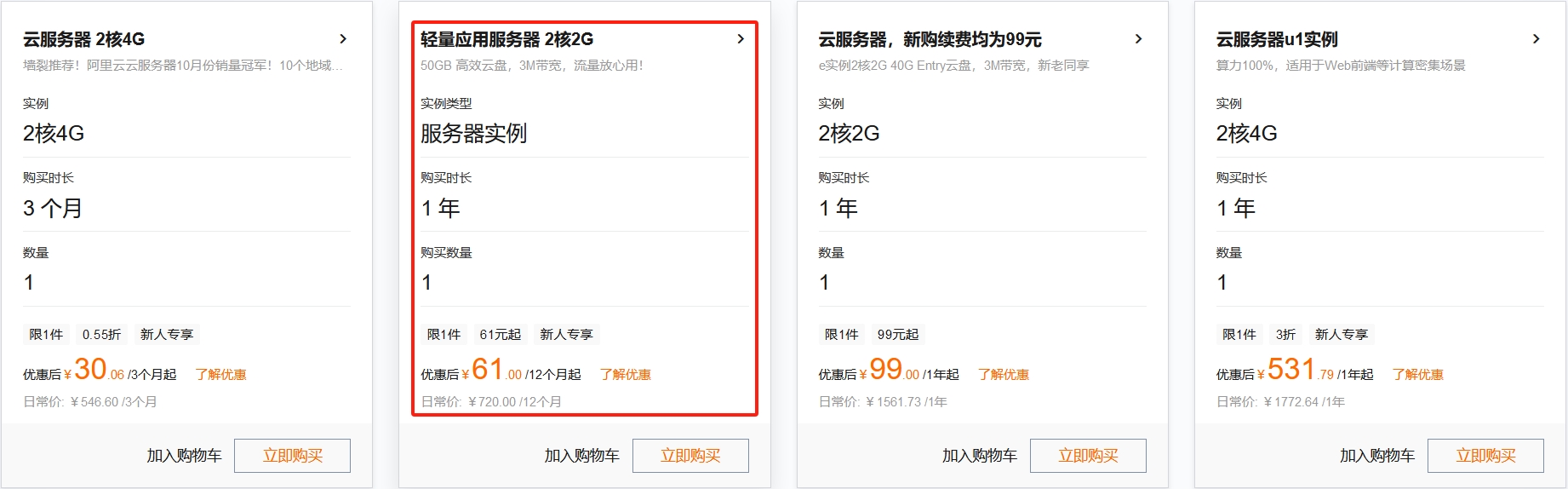The height and width of the screenshot is (489, 1568).
Task: Open the 云服务器，新购续费均为99元 title
Action: tap(930, 39)
